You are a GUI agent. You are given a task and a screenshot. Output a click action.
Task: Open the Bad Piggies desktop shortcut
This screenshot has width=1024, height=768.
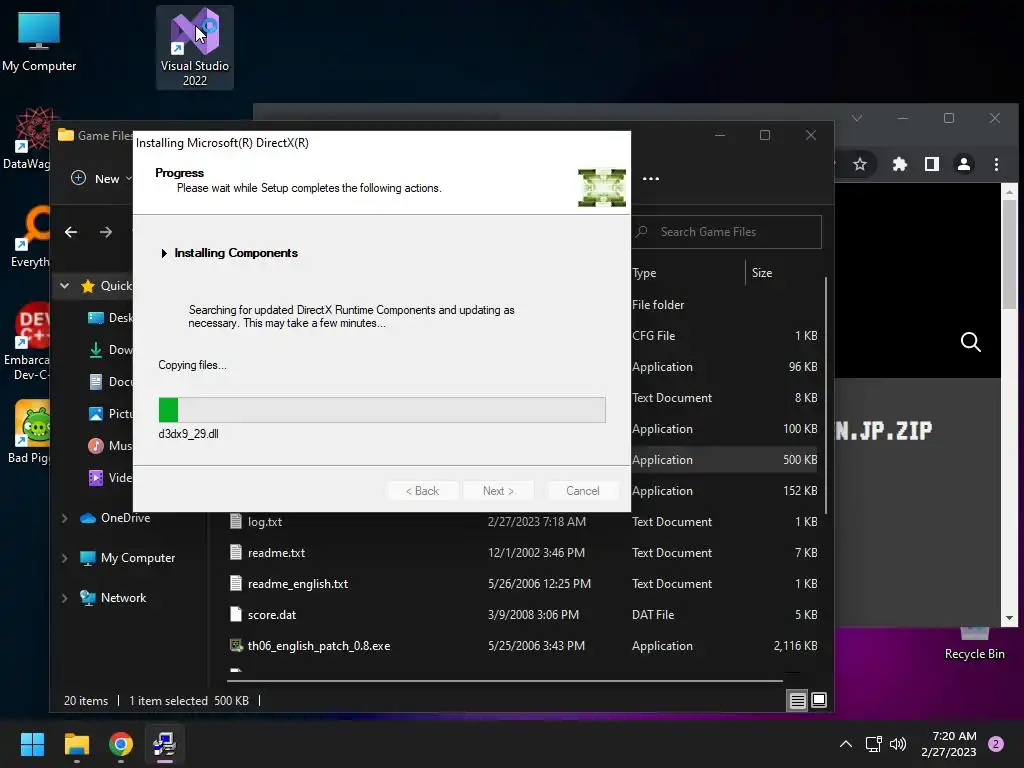click(28, 432)
